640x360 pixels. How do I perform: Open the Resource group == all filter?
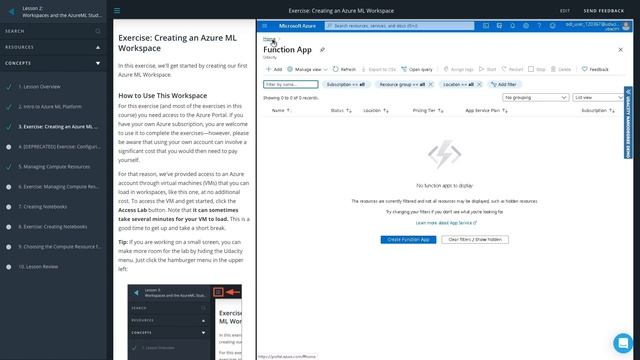[x=402, y=84]
